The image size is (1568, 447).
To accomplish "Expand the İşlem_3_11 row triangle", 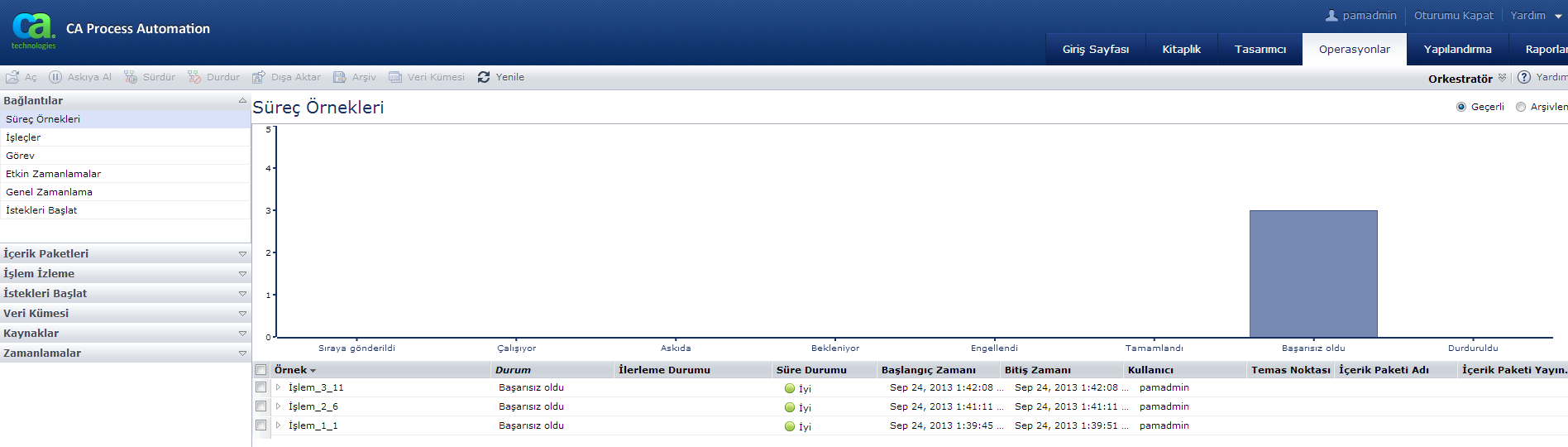I will [279, 387].
